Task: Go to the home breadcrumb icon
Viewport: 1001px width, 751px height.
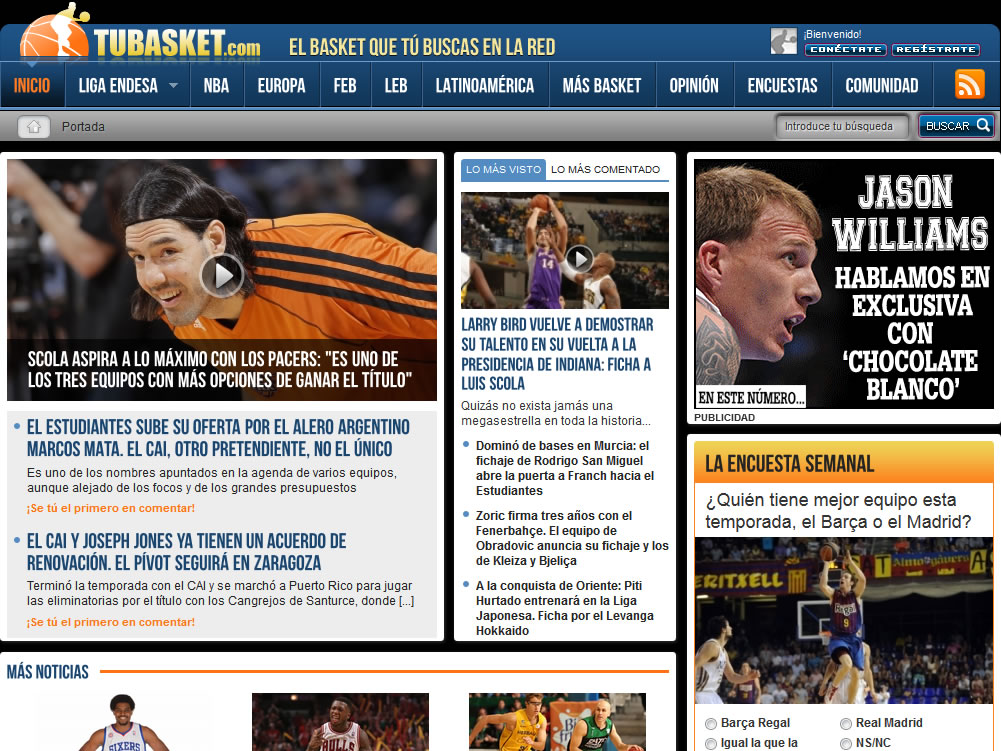Action: 34,126
